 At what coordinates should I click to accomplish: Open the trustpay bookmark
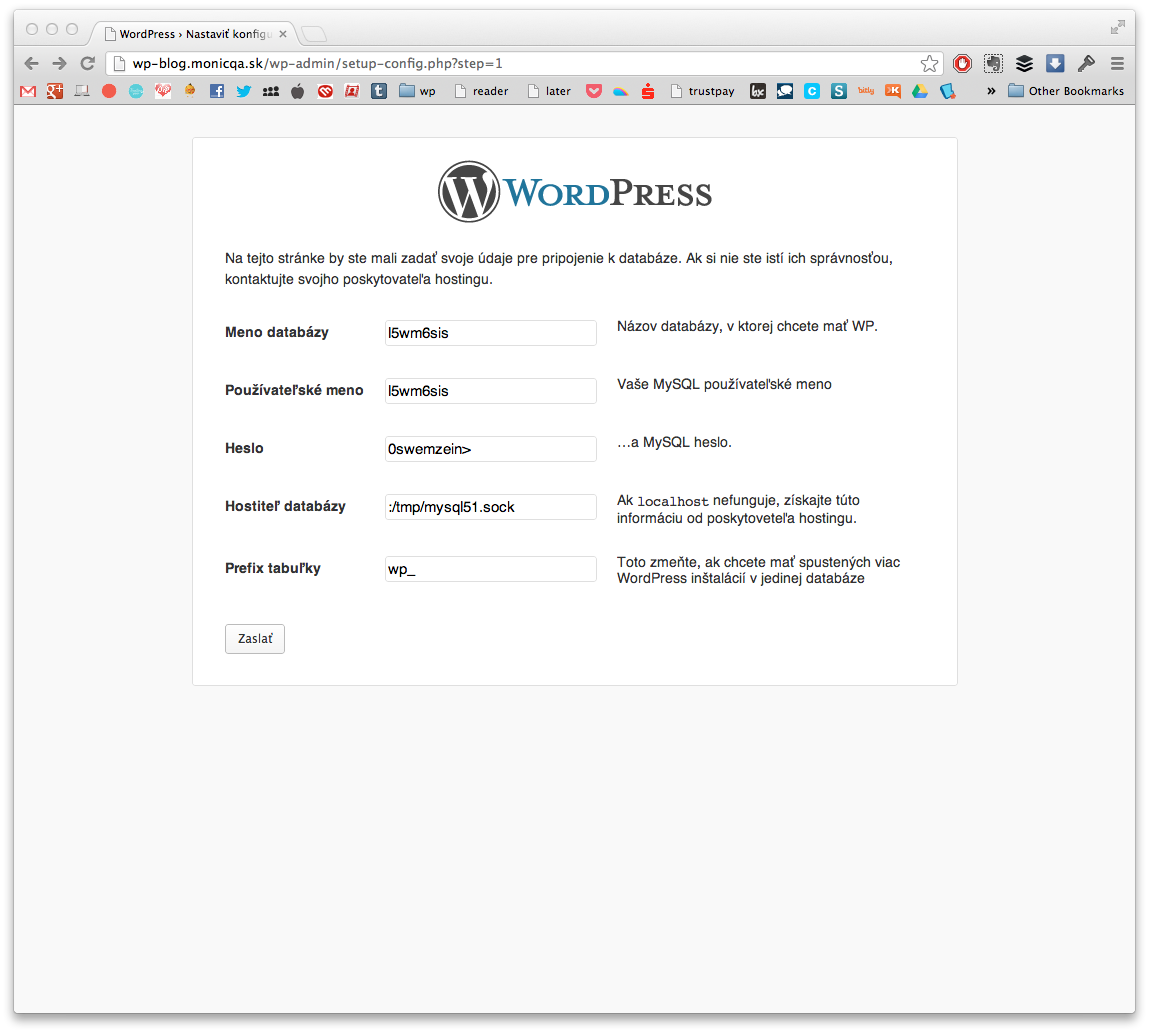(x=703, y=91)
